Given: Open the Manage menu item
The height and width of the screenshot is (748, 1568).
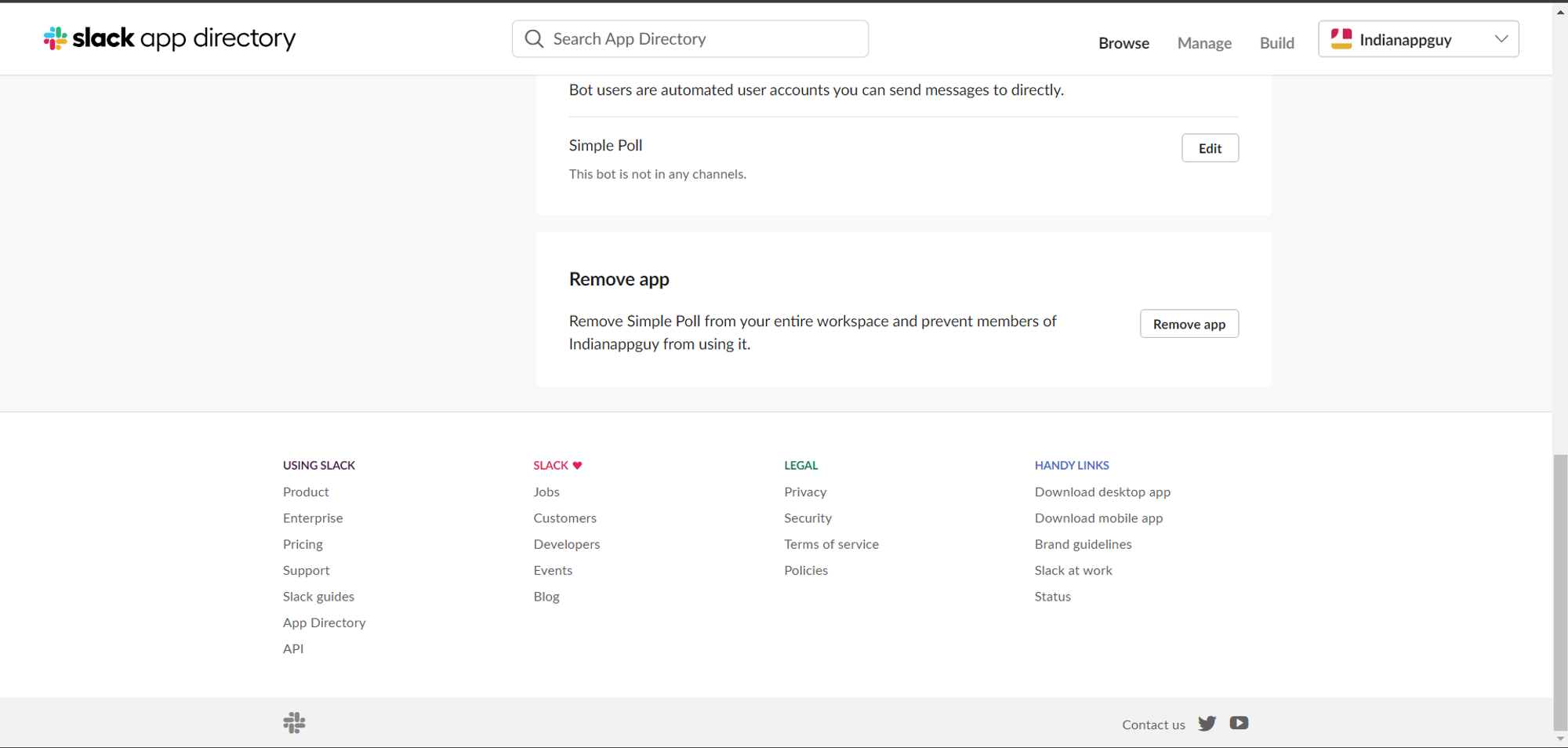Looking at the screenshot, I should [1204, 43].
